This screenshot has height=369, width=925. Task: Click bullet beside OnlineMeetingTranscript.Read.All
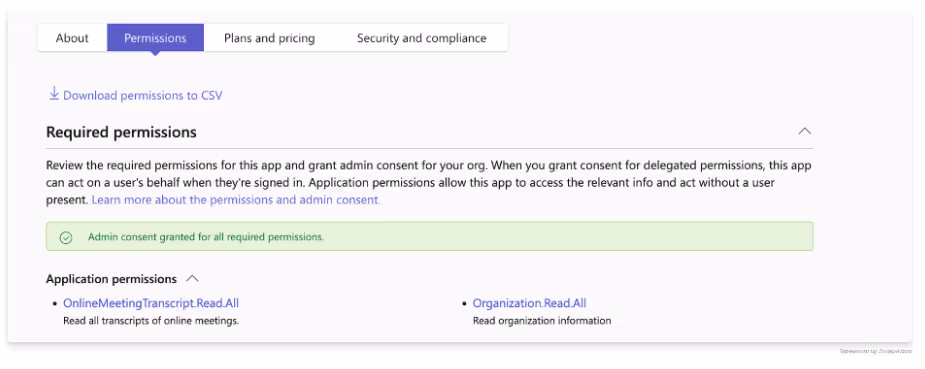coord(55,304)
